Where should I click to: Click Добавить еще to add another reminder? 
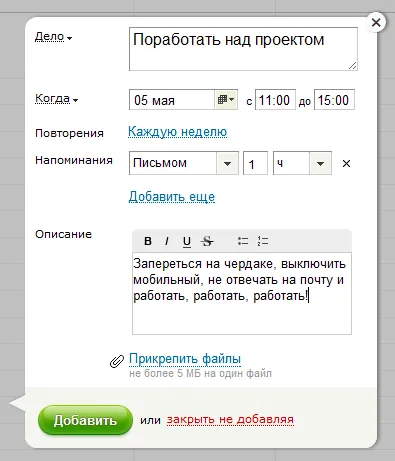click(x=172, y=197)
